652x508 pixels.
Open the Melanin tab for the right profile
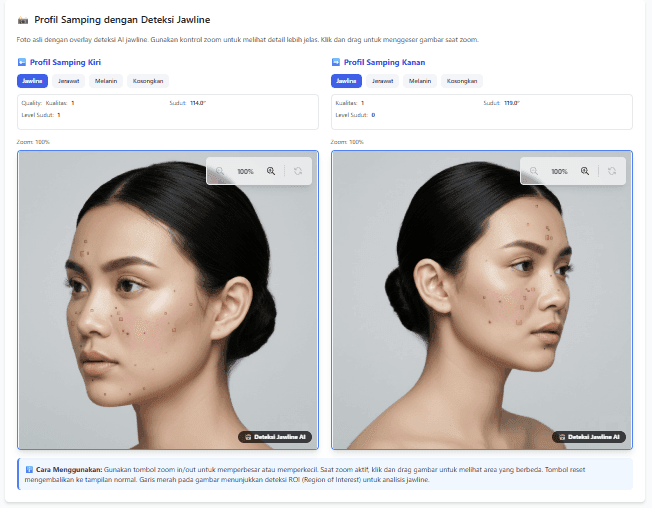click(420, 81)
